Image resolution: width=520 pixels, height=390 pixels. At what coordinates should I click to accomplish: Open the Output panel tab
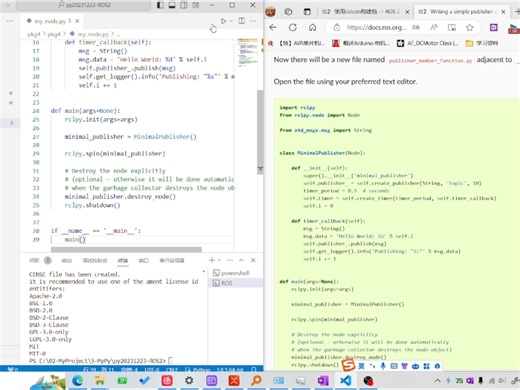67,260
